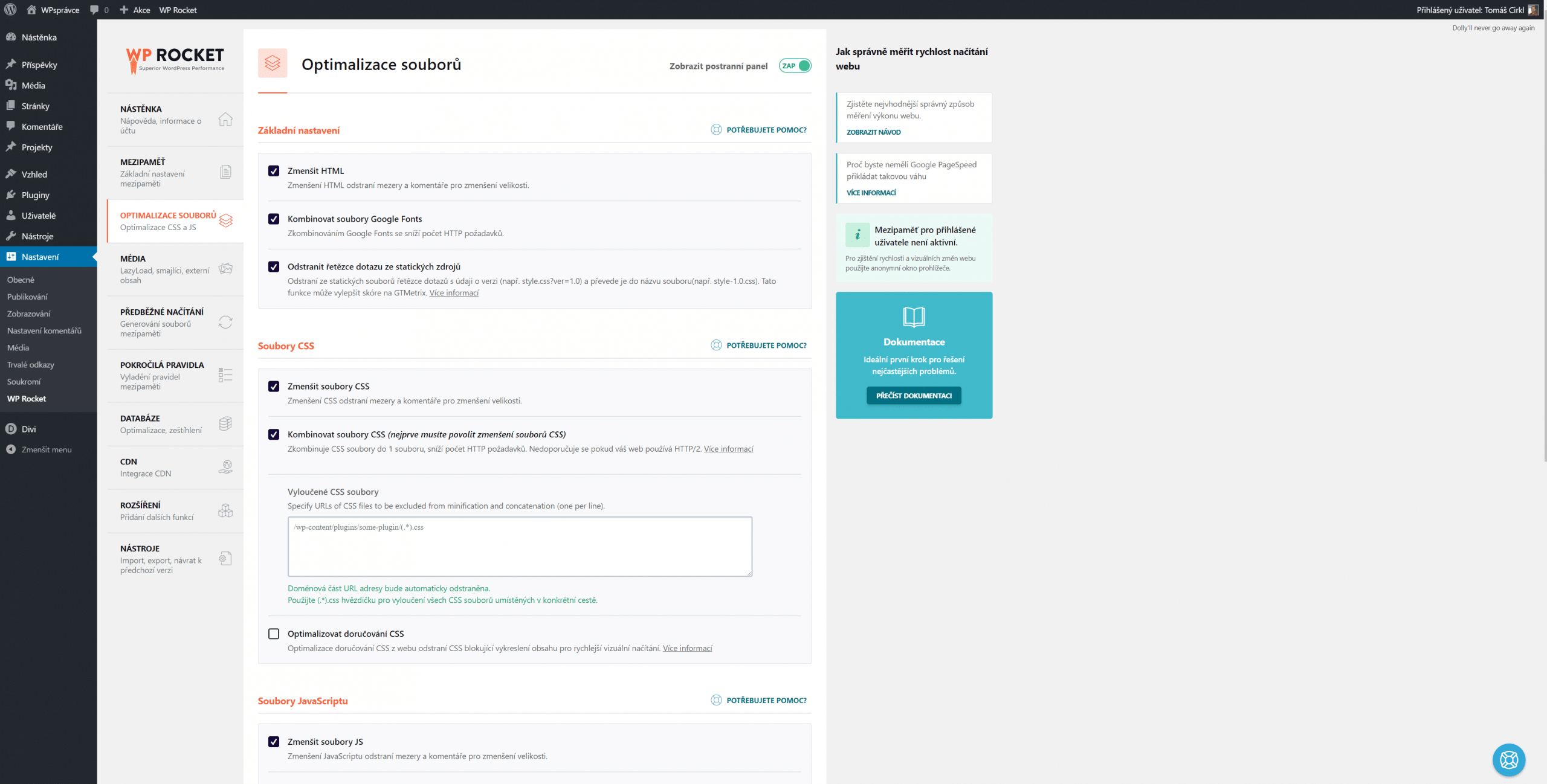Image resolution: width=1547 pixels, height=784 pixels.
Task: Click lifebuoy icon next to Soubory JavaScriptu help
Action: [716, 700]
